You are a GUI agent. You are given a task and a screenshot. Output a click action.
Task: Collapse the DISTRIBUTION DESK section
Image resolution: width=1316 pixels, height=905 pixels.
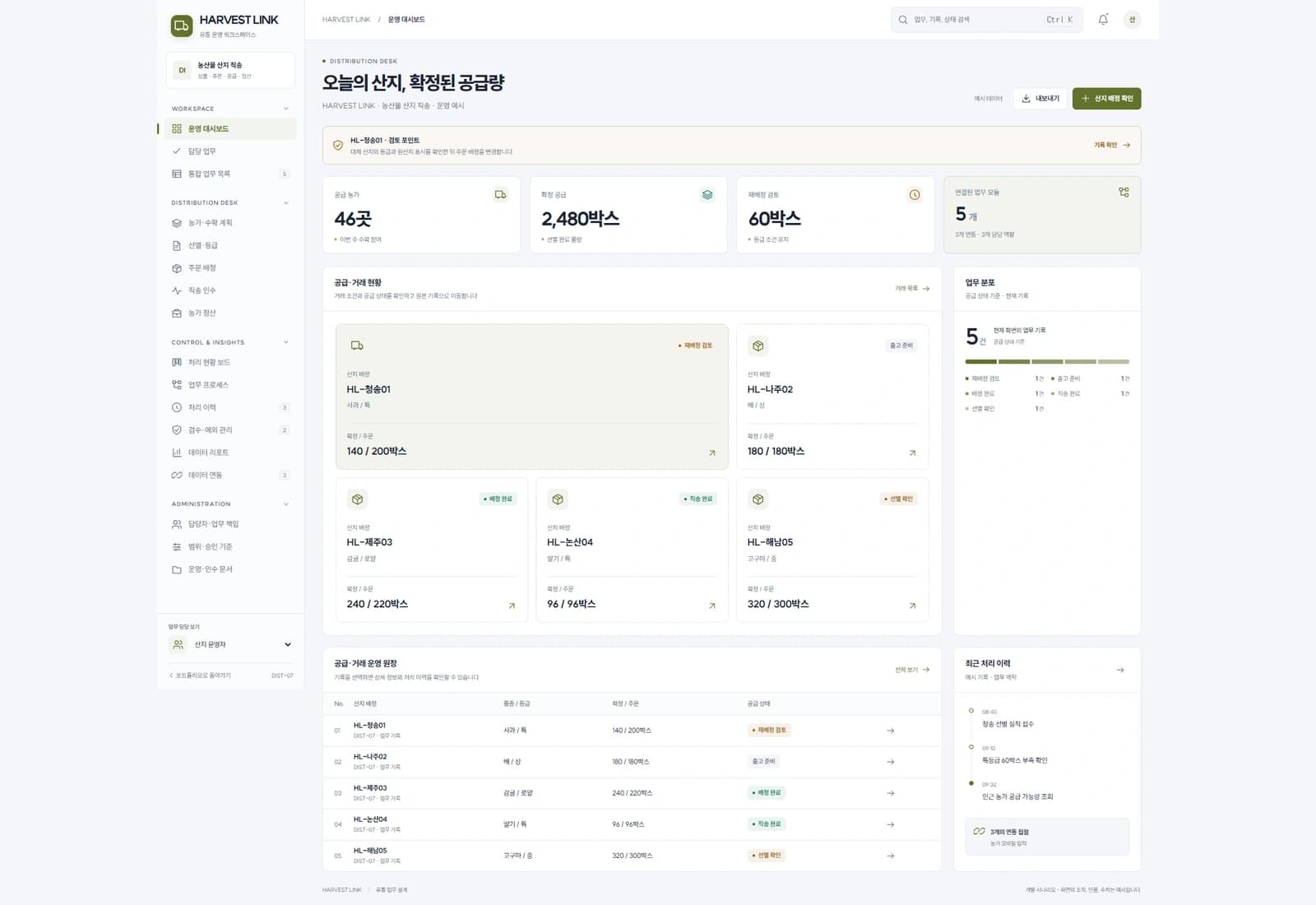click(x=286, y=202)
